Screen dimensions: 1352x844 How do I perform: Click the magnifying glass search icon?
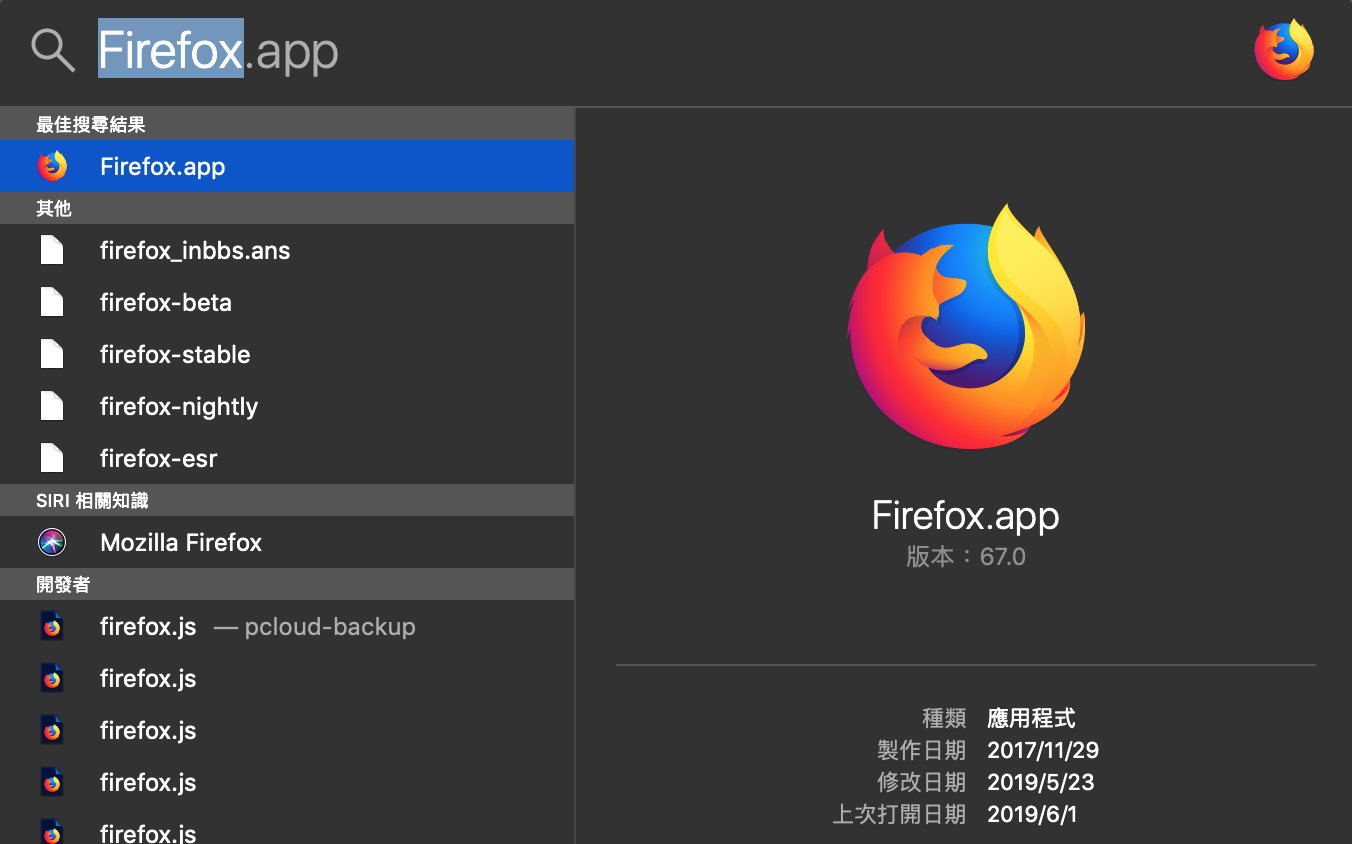[53, 50]
